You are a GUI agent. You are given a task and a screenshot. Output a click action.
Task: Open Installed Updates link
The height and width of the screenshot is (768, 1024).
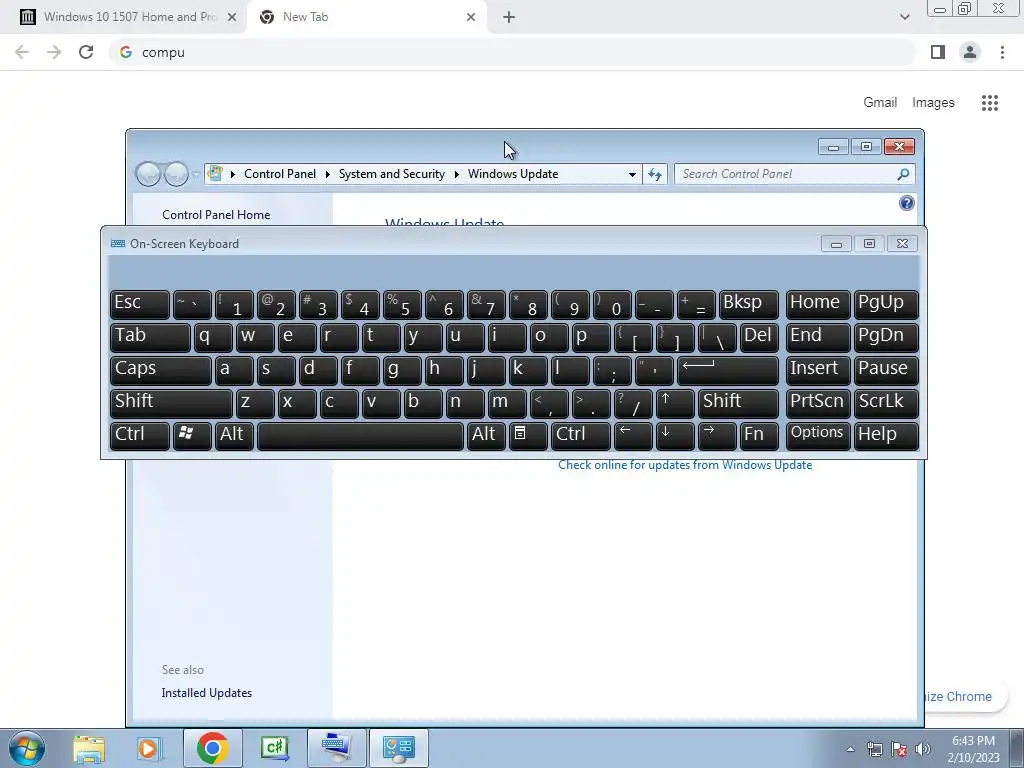(206, 693)
